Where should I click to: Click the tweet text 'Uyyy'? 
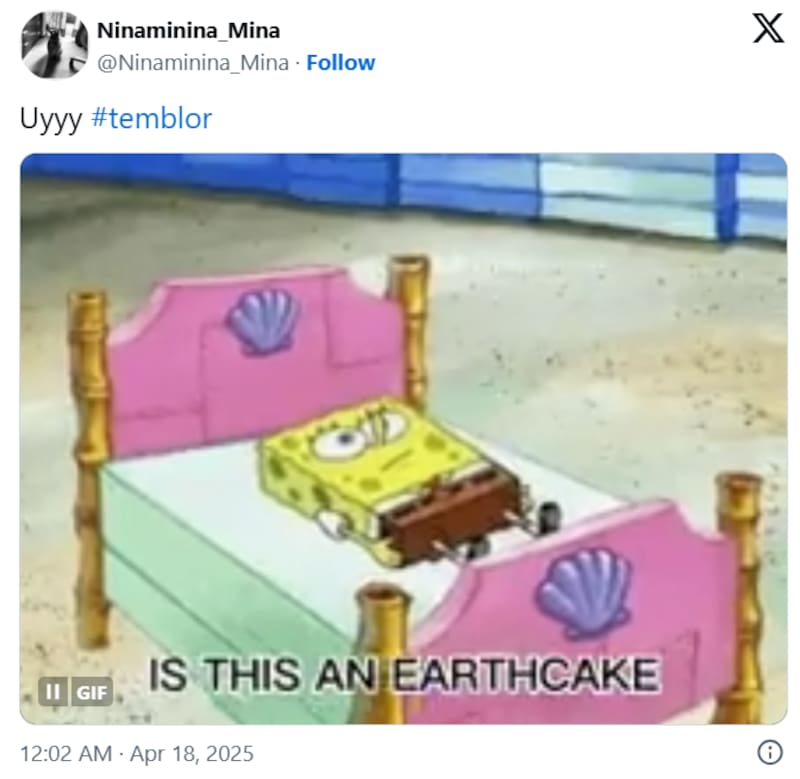[x=51, y=120]
